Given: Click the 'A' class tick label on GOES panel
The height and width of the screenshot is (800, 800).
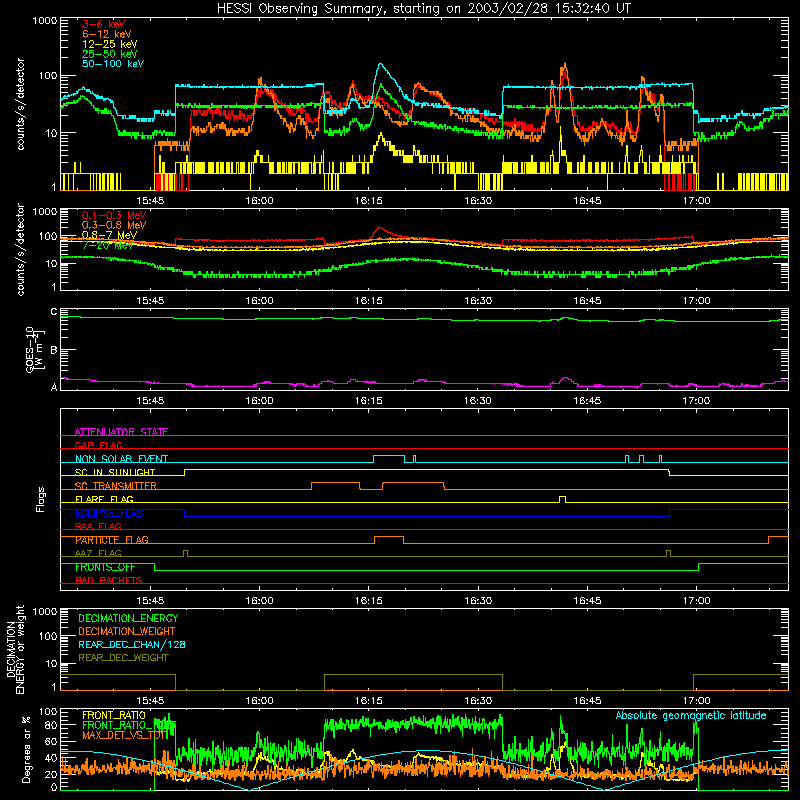Looking at the screenshot, I should click(x=54, y=387).
